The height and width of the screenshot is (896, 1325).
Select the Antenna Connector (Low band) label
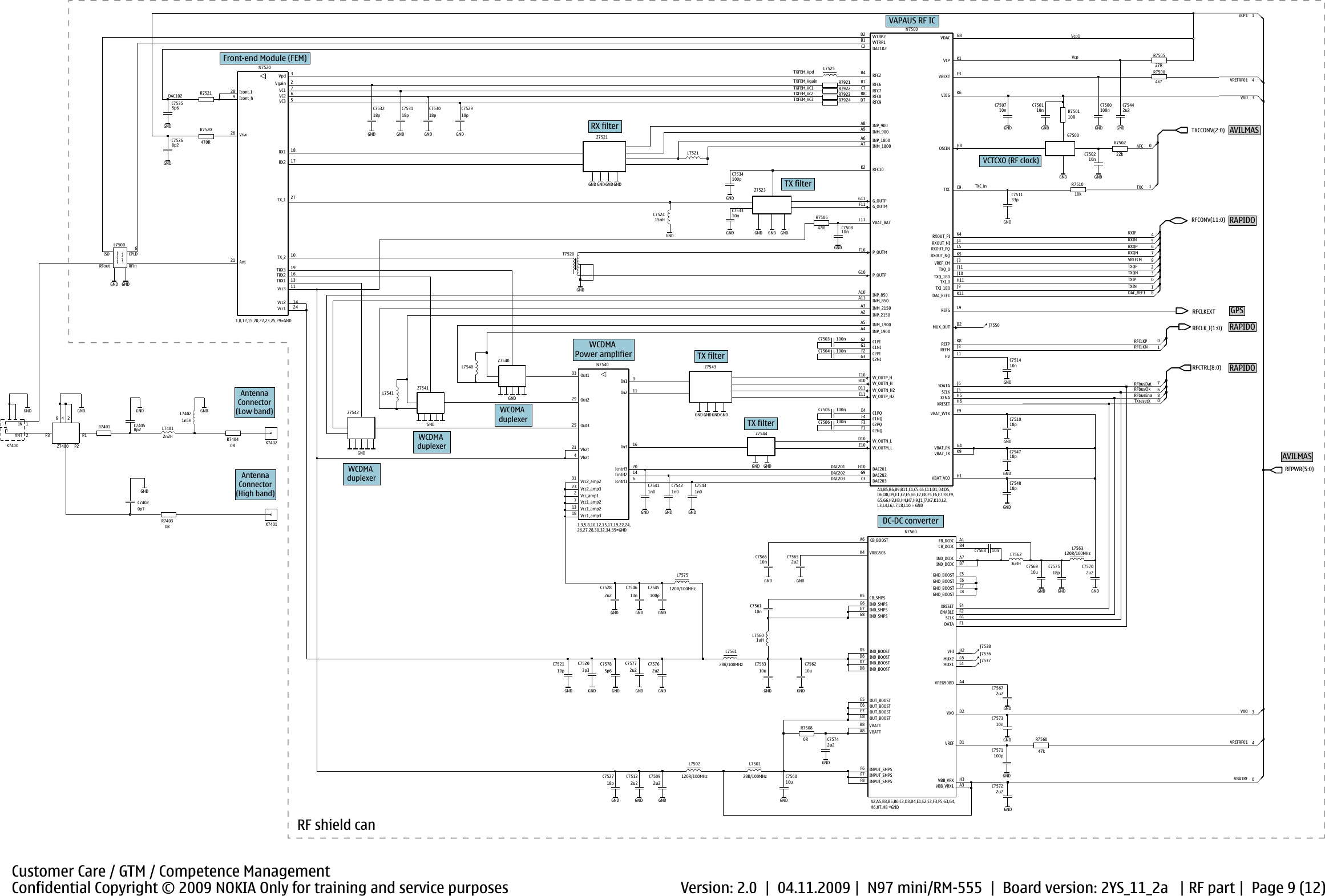tap(255, 402)
